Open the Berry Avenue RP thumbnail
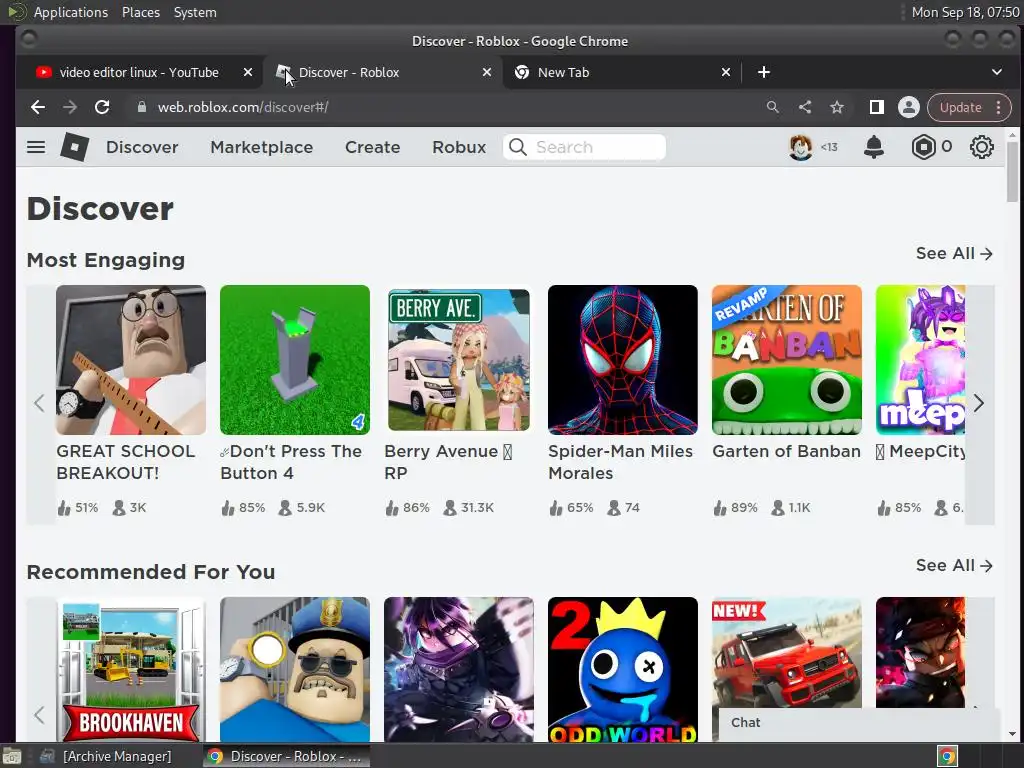This screenshot has height=768, width=1024. pos(458,360)
